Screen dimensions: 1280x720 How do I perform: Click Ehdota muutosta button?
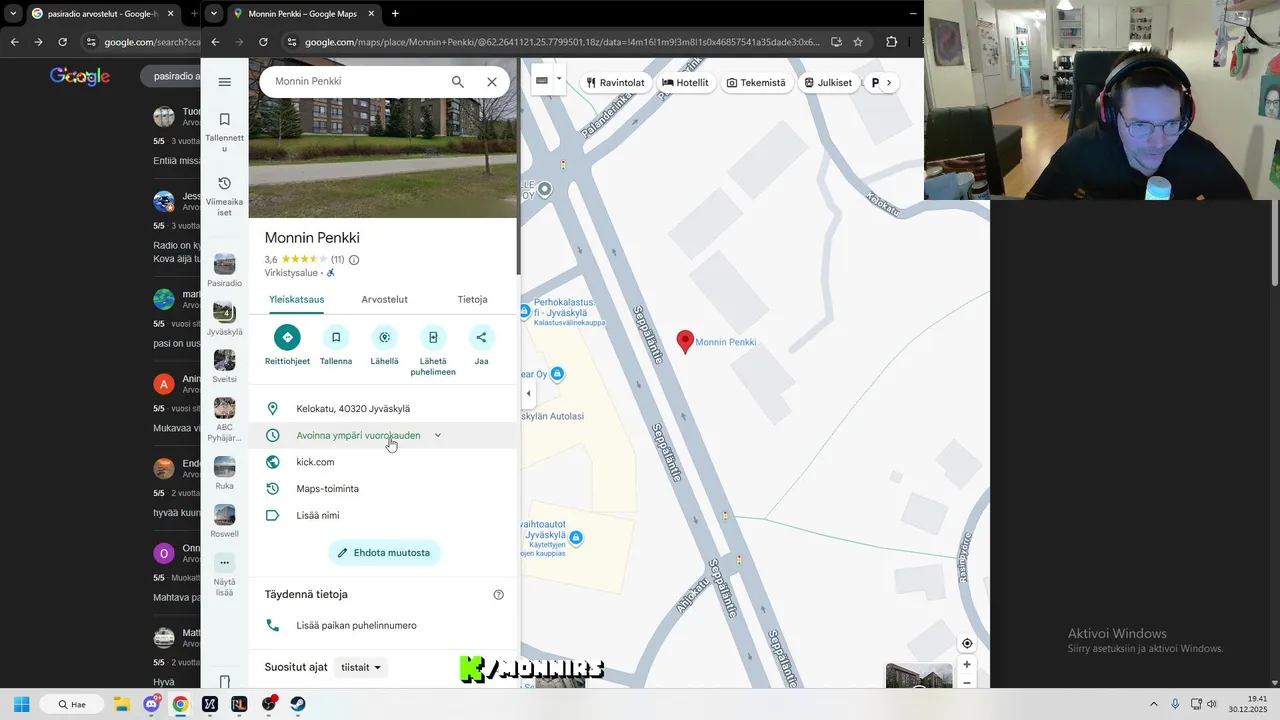click(384, 553)
